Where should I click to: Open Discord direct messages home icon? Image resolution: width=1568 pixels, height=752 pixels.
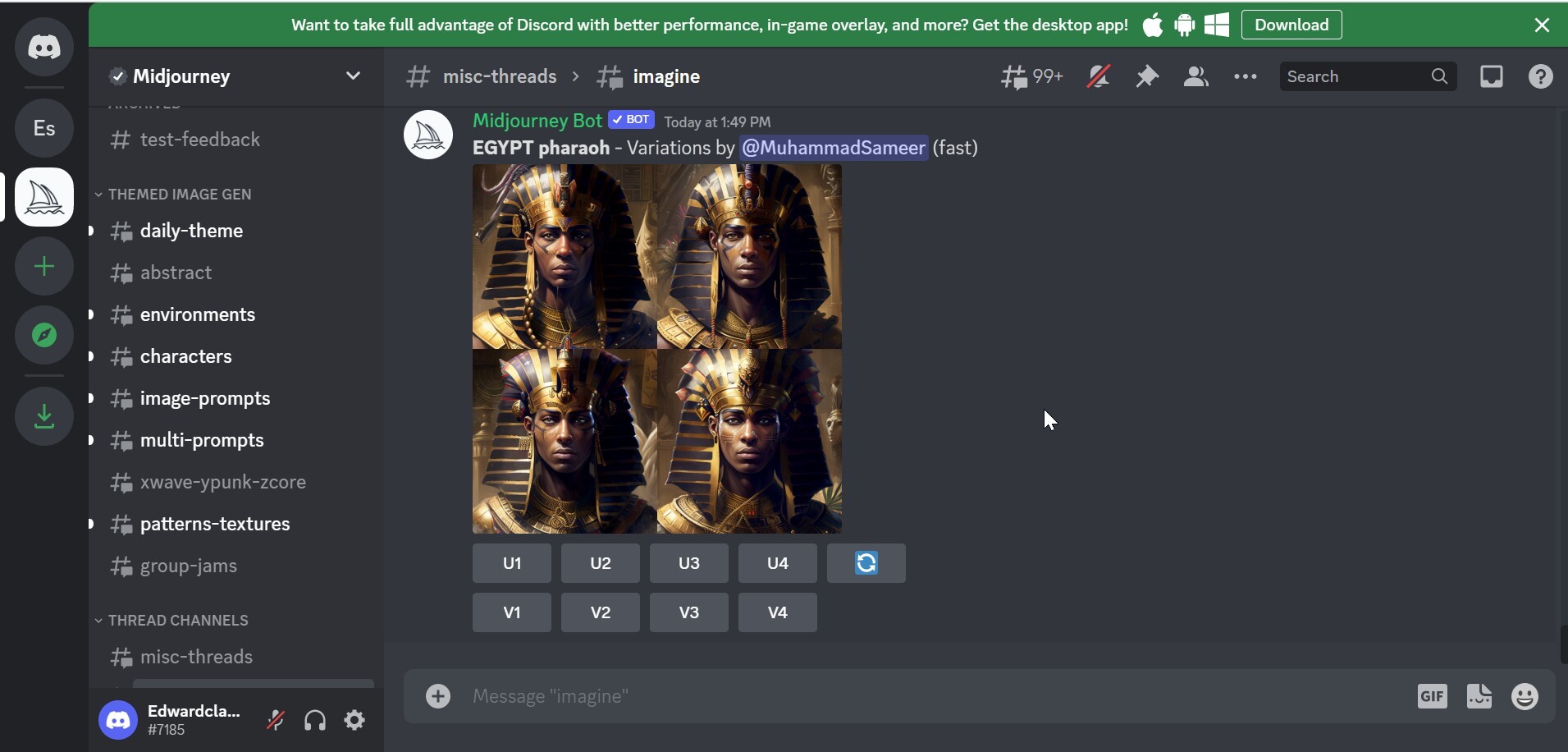pyautogui.click(x=44, y=47)
